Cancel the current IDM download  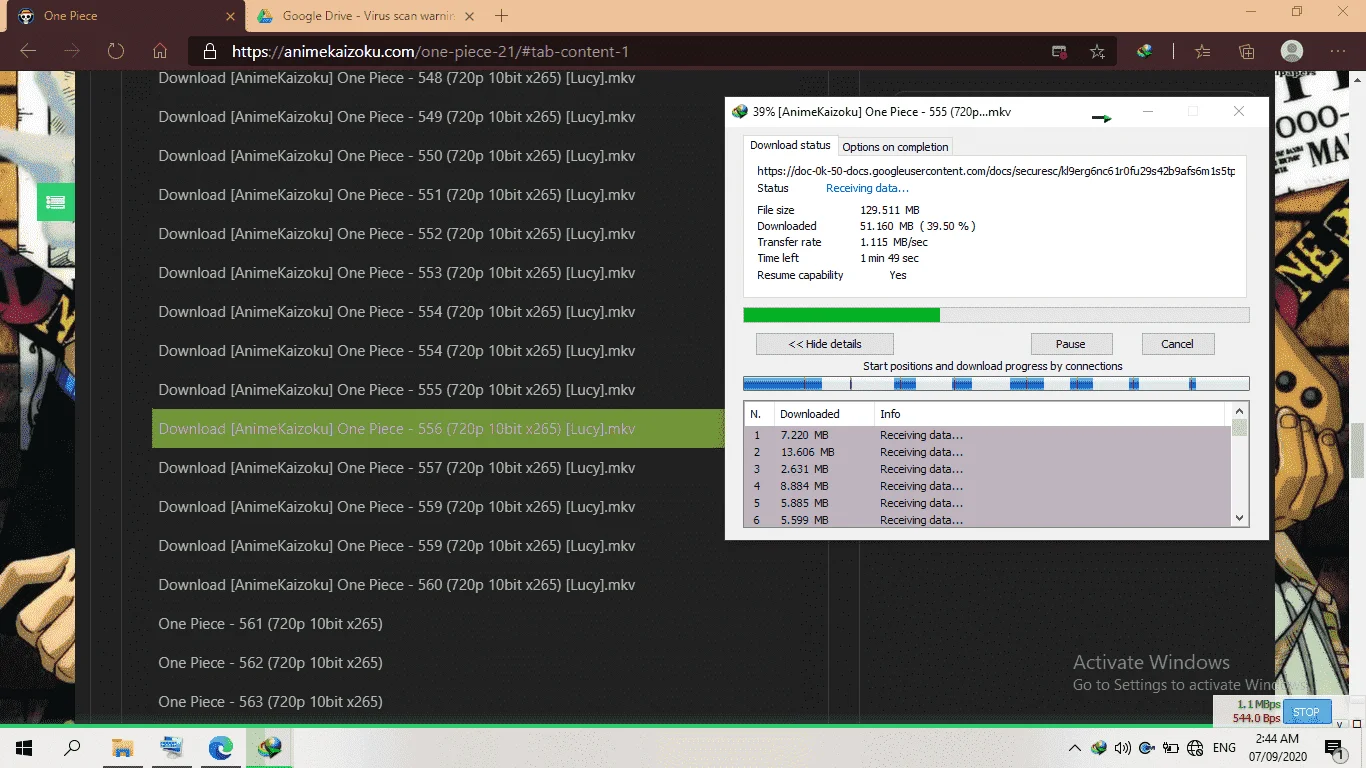pyautogui.click(x=1177, y=344)
